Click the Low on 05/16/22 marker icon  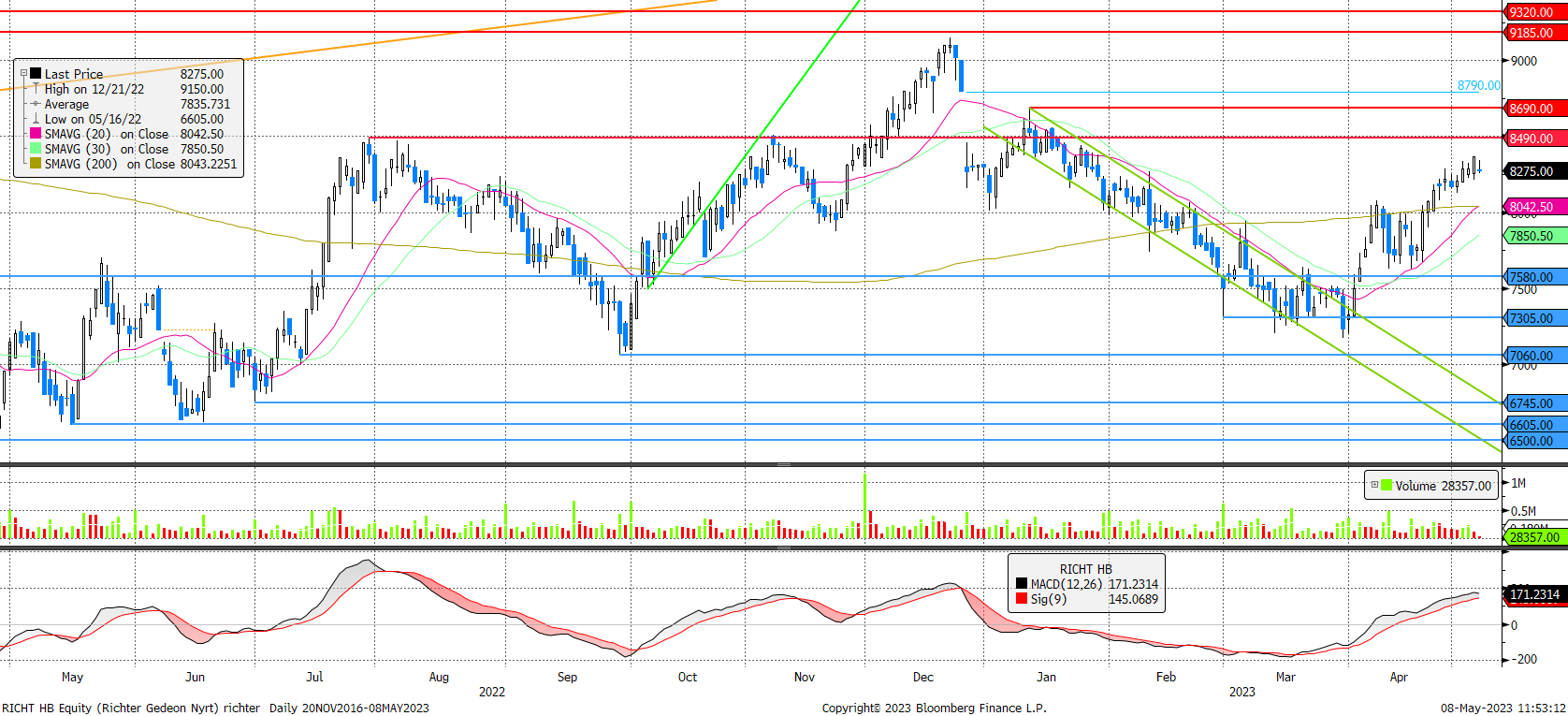coord(36,119)
